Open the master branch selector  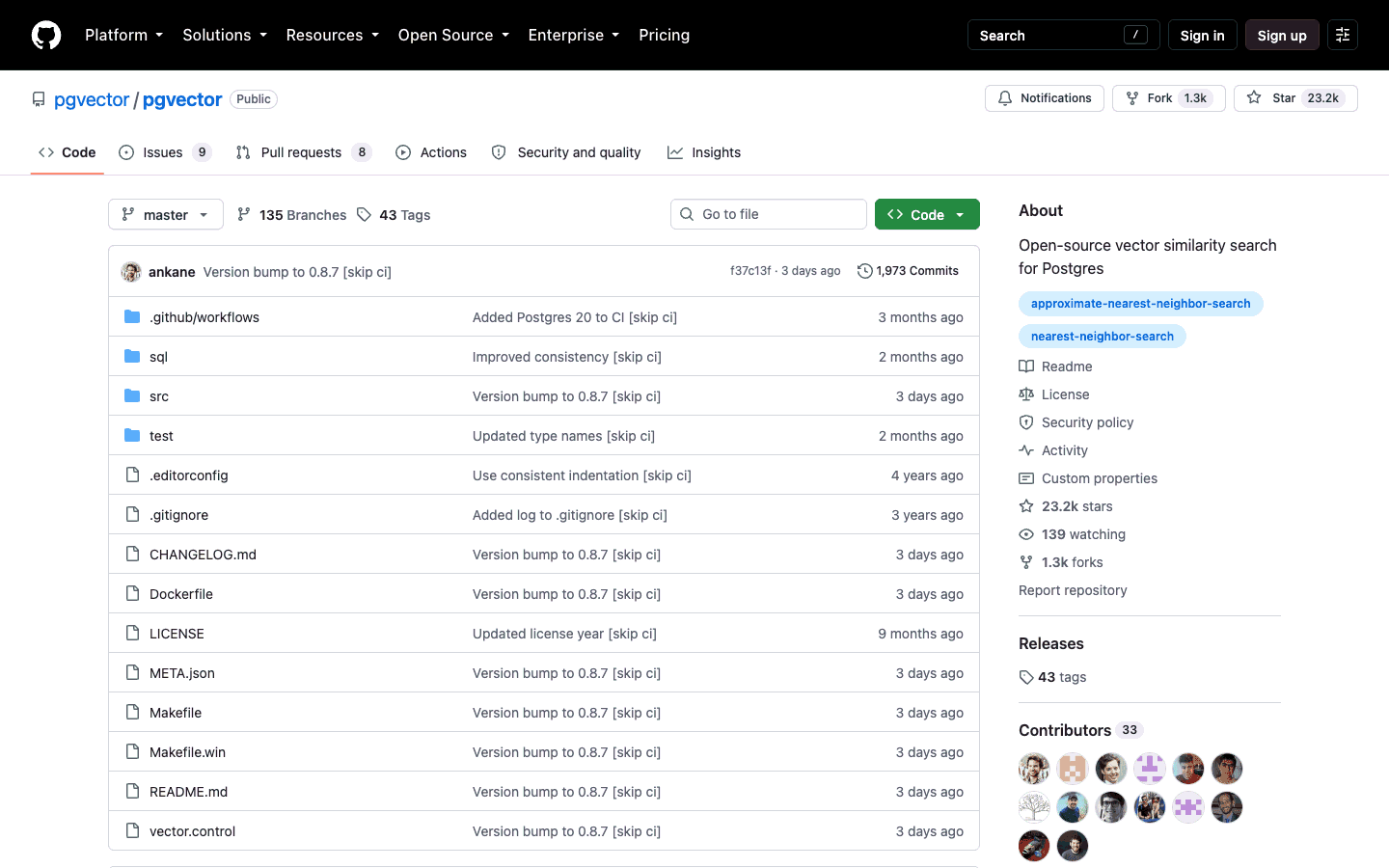pyautogui.click(x=166, y=214)
